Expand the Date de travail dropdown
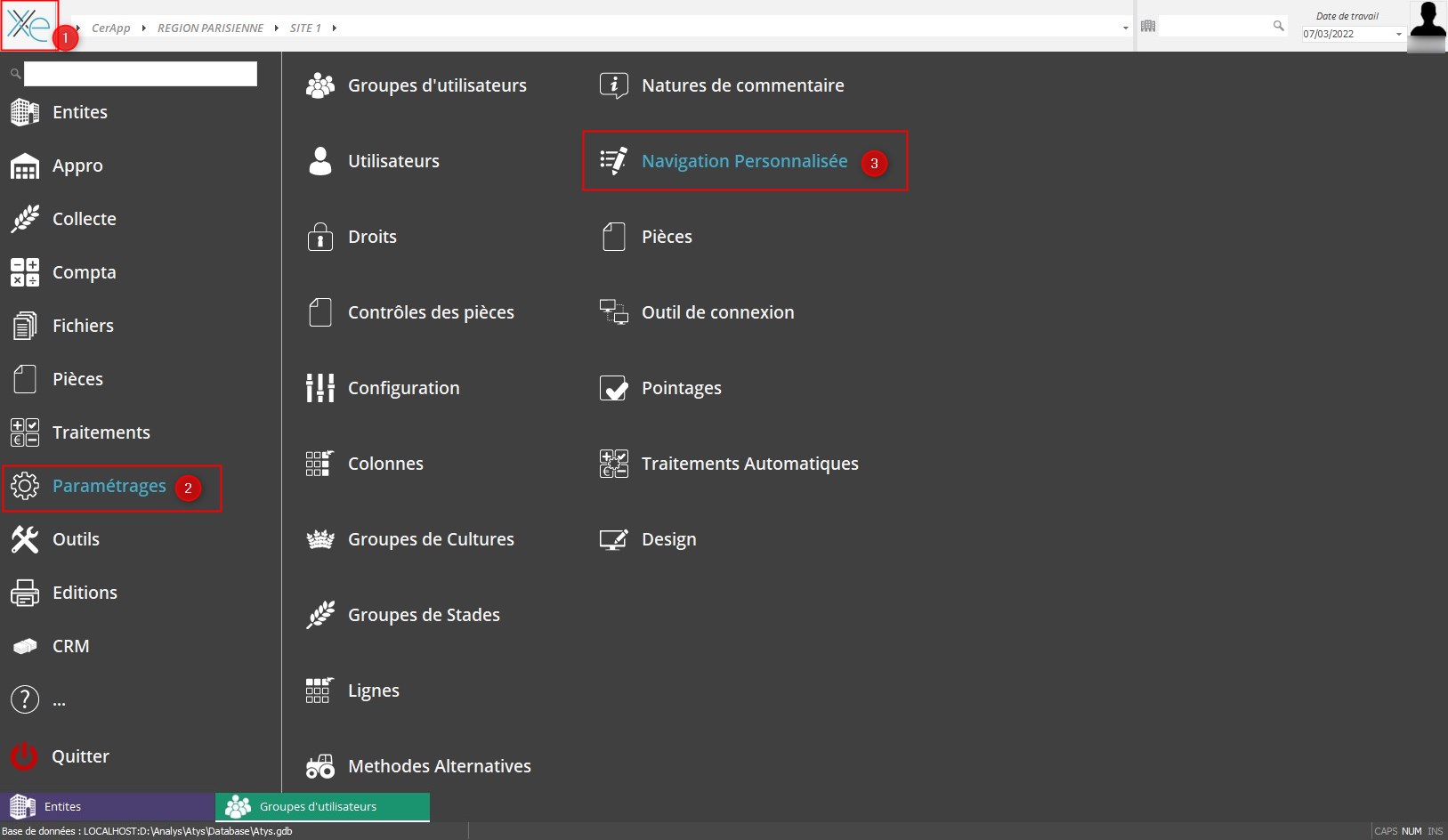The height and width of the screenshot is (840, 1448). 1398,35
